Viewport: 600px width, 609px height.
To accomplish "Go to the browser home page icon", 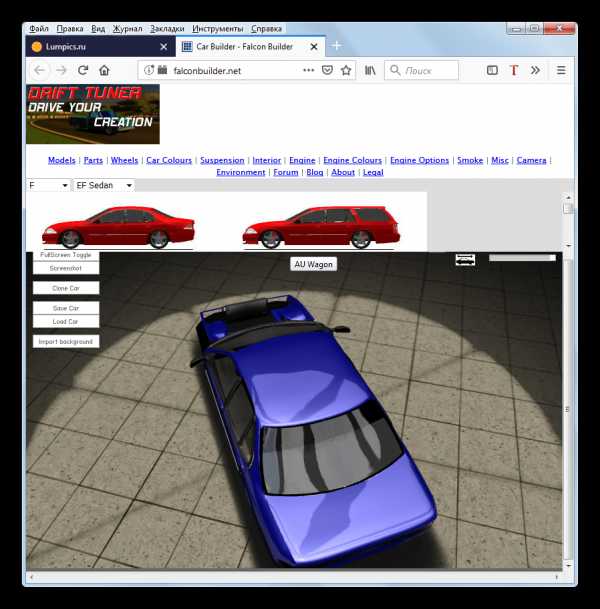I will [x=105, y=70].
